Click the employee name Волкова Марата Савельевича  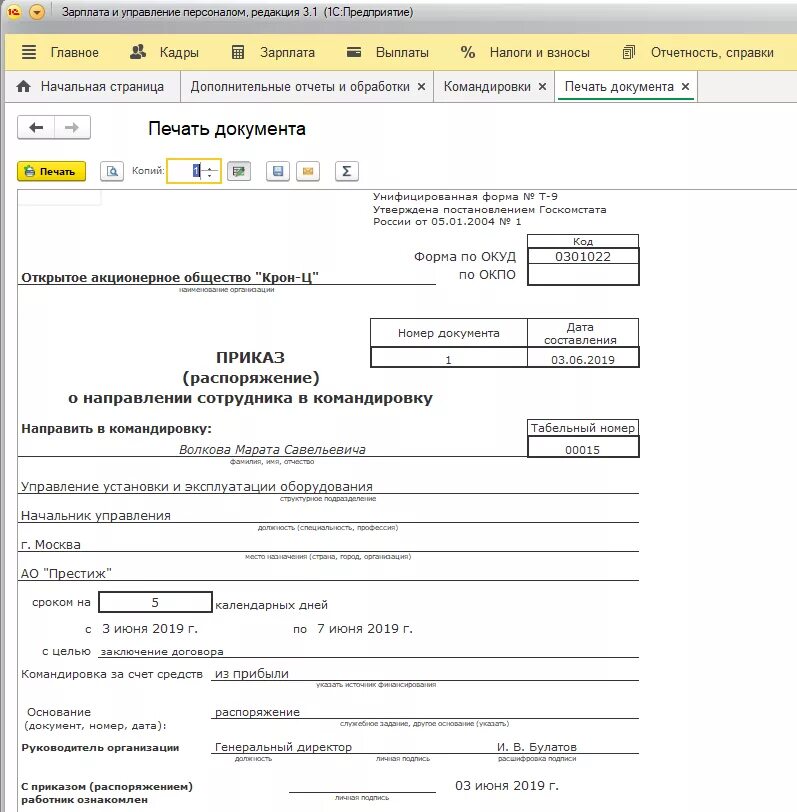click(x=272, y=450)
